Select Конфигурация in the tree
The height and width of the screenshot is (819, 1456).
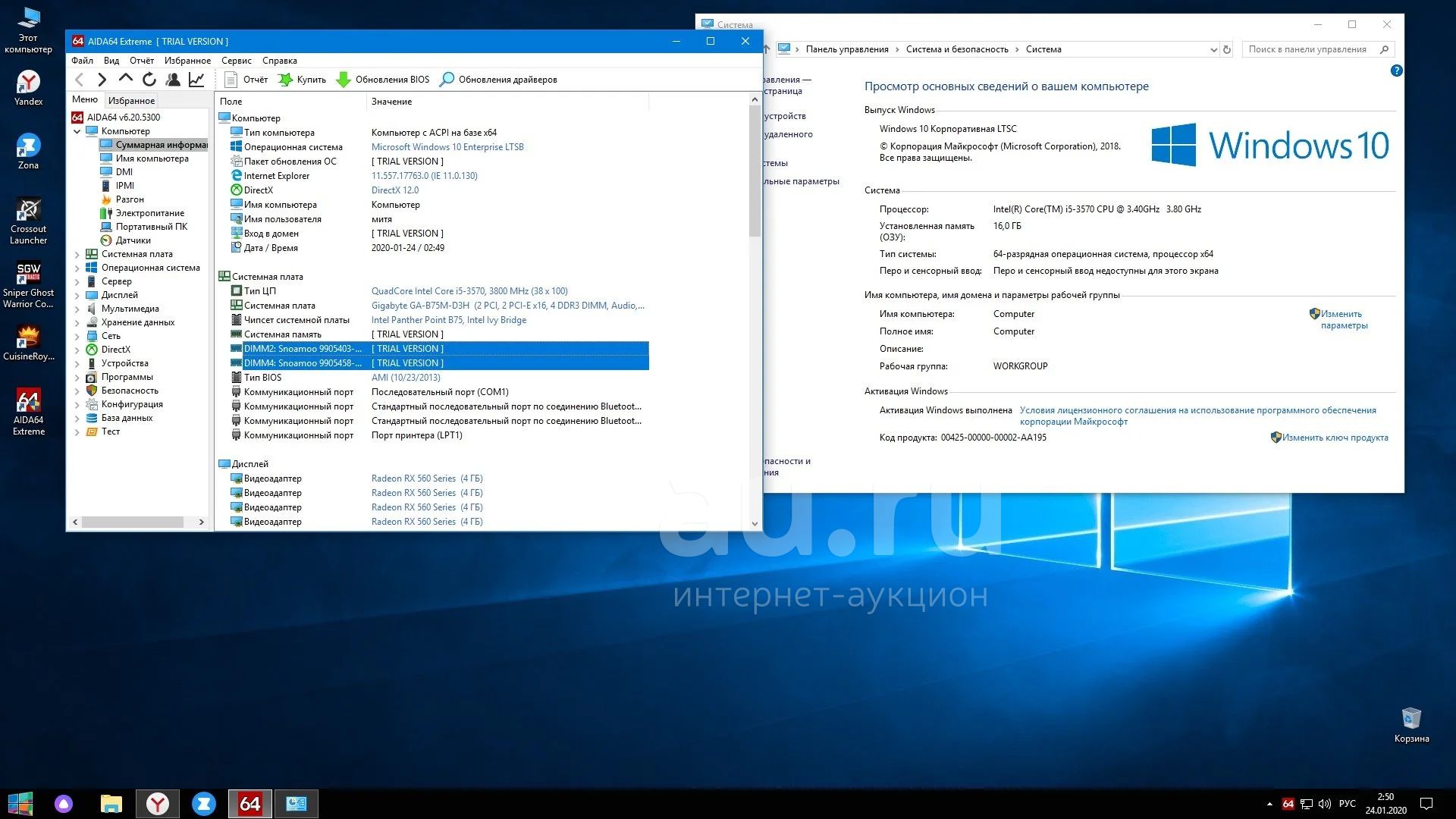(x=132, y=404)
